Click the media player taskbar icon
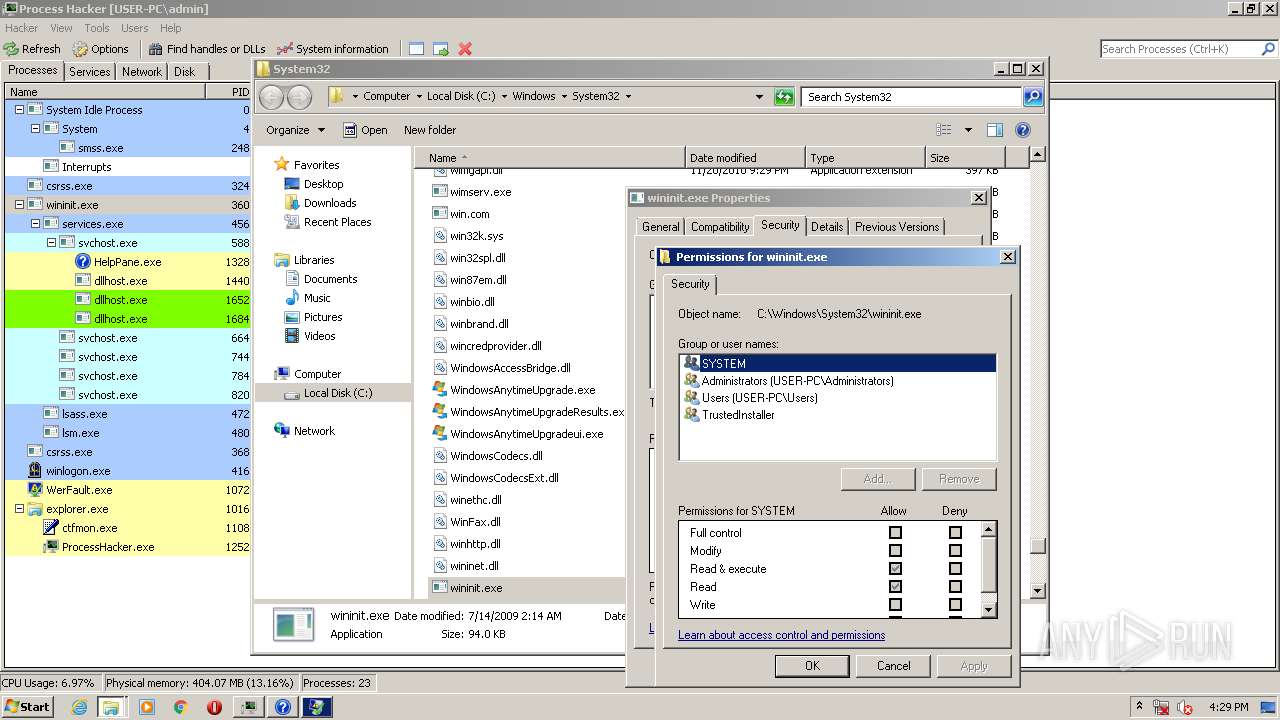 point(147,707)
